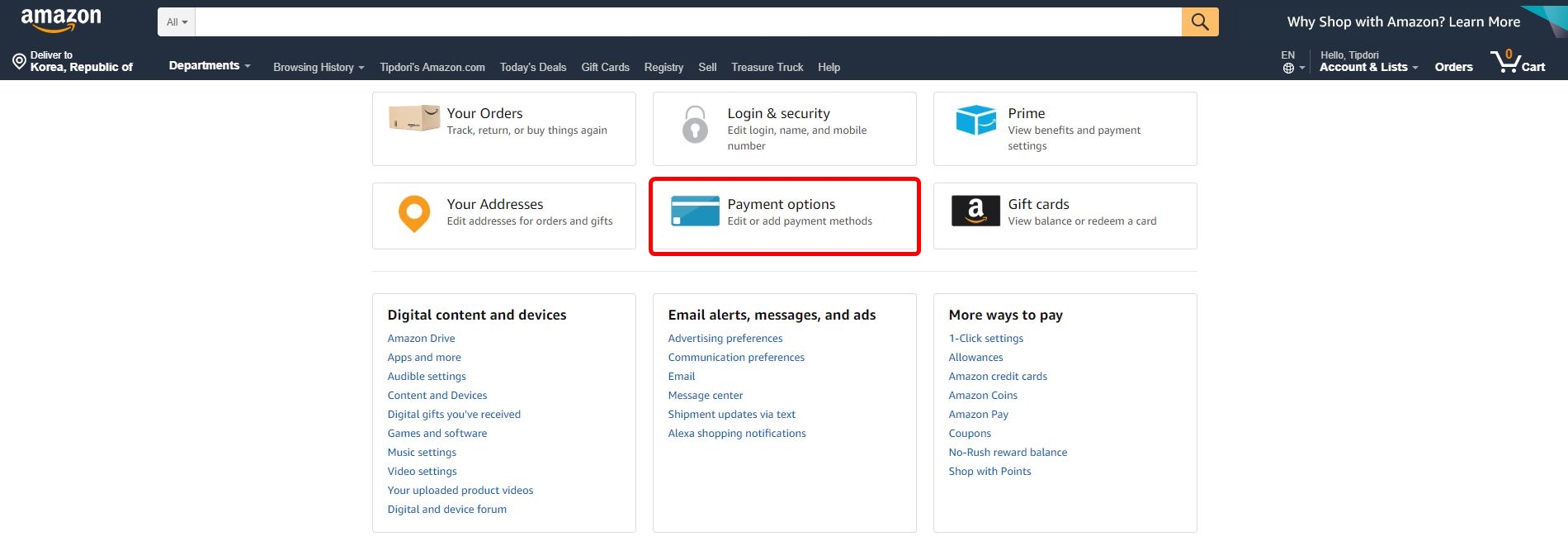Image resolution: width=1568 pixels, height=541 pixels.
Task: Open the Amazon Drive link
Action: pyautogui.click(x=421, y=339)
